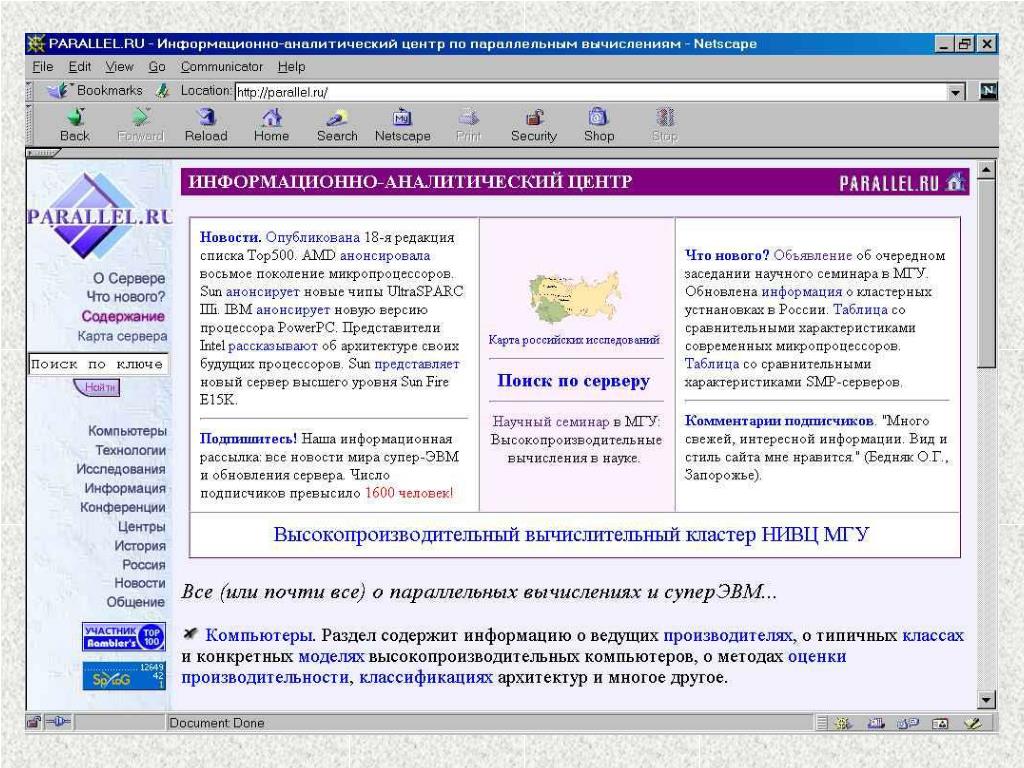The image size is (1024, 768).
Task: Open the View menu
Action: click(x=120, y=67)
